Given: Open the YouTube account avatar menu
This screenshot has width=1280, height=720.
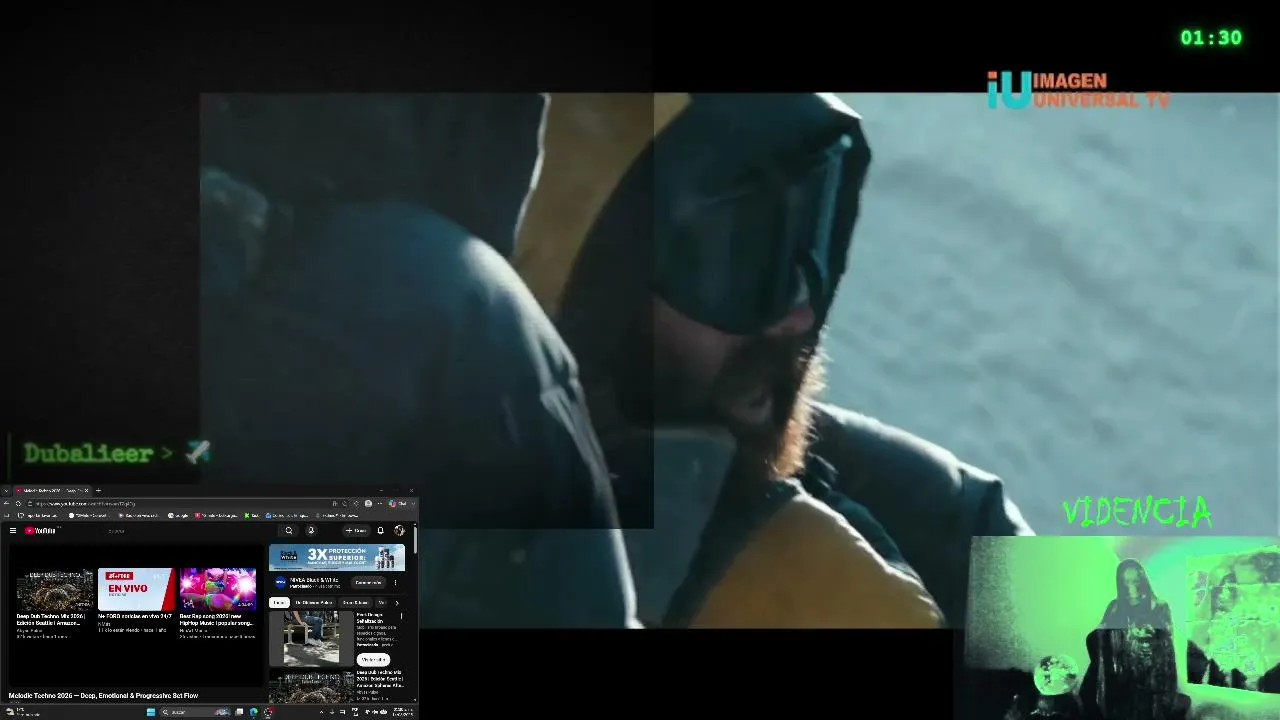Looking at the screenshot, I should pos(399,531).
